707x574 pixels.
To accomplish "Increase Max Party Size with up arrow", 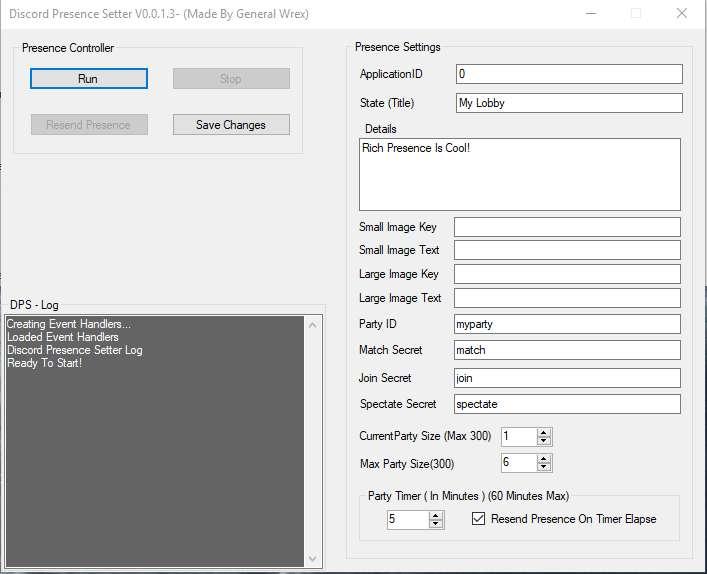I will (544, 459).
